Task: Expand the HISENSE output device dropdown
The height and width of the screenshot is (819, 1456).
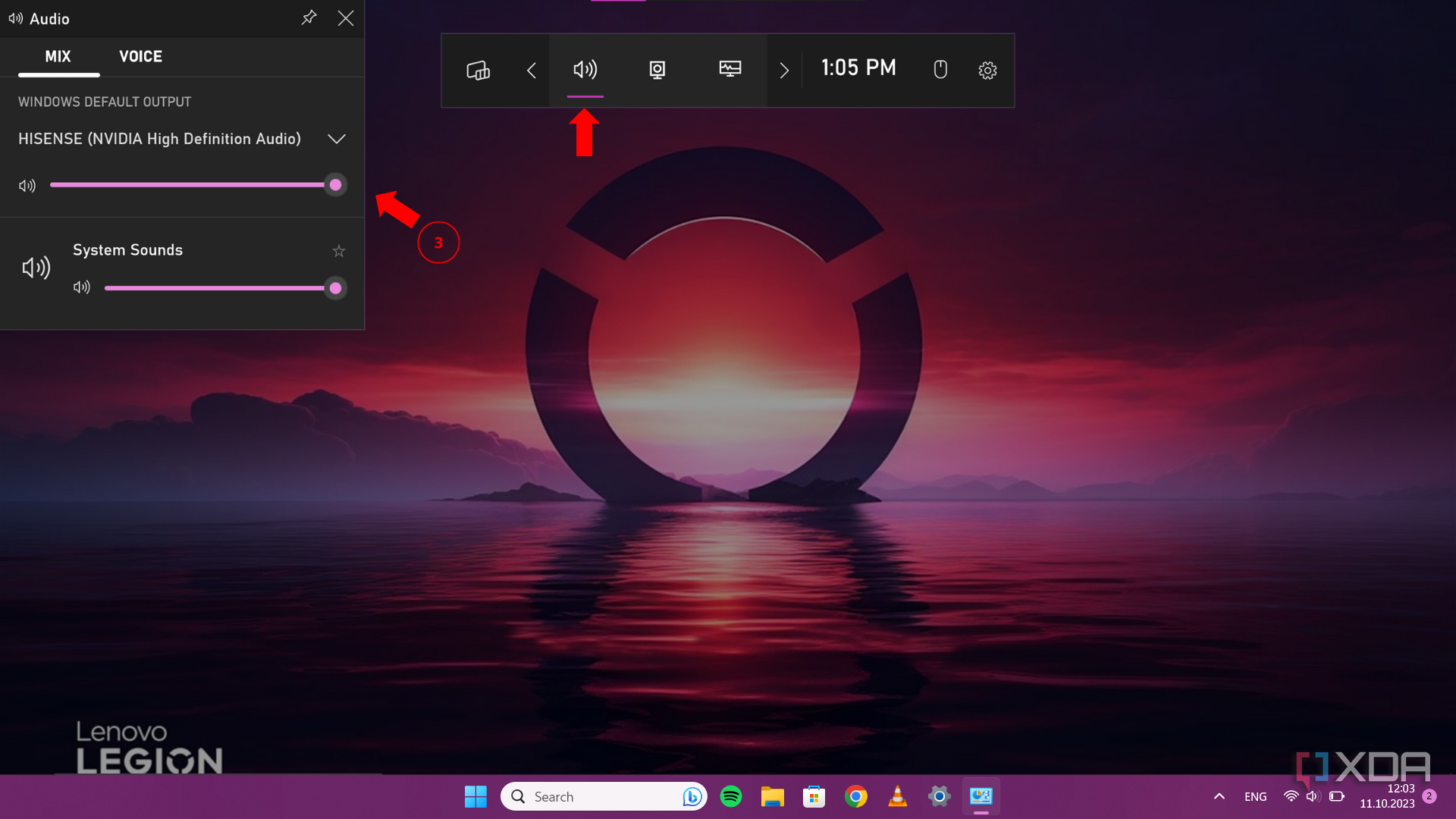Action: tap(336, 139)
